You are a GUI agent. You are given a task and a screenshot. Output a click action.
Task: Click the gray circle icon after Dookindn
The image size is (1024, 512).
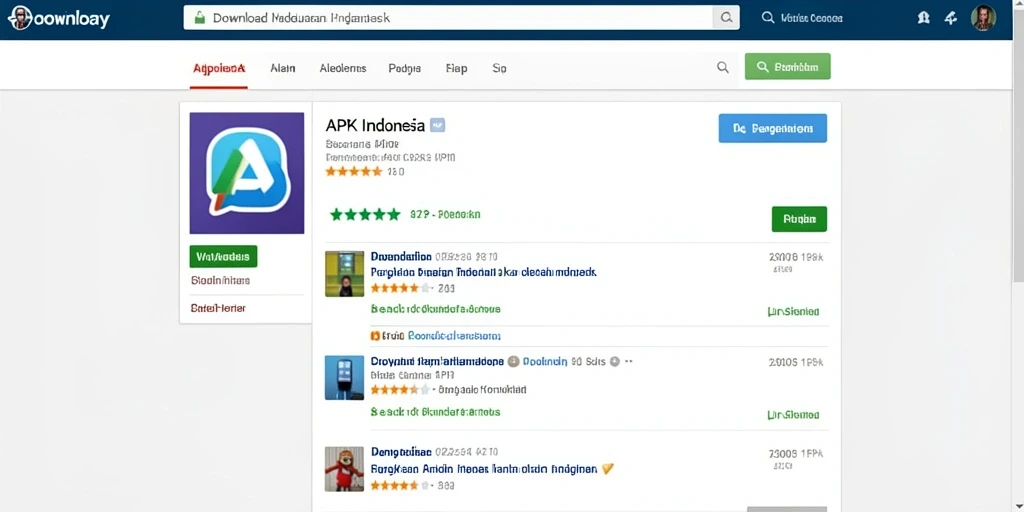tap(513, 360)
